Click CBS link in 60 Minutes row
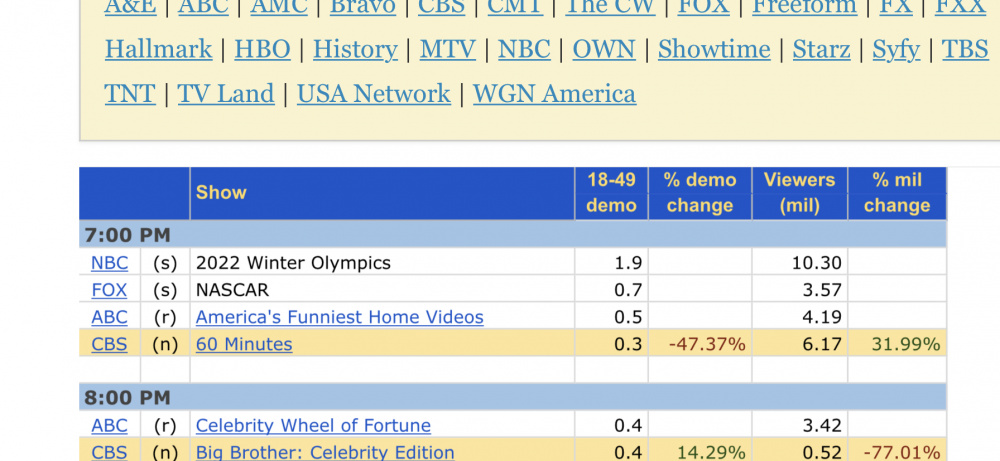Image resolution: width=1000 pixels, height=461 pixels. (109, 344)
